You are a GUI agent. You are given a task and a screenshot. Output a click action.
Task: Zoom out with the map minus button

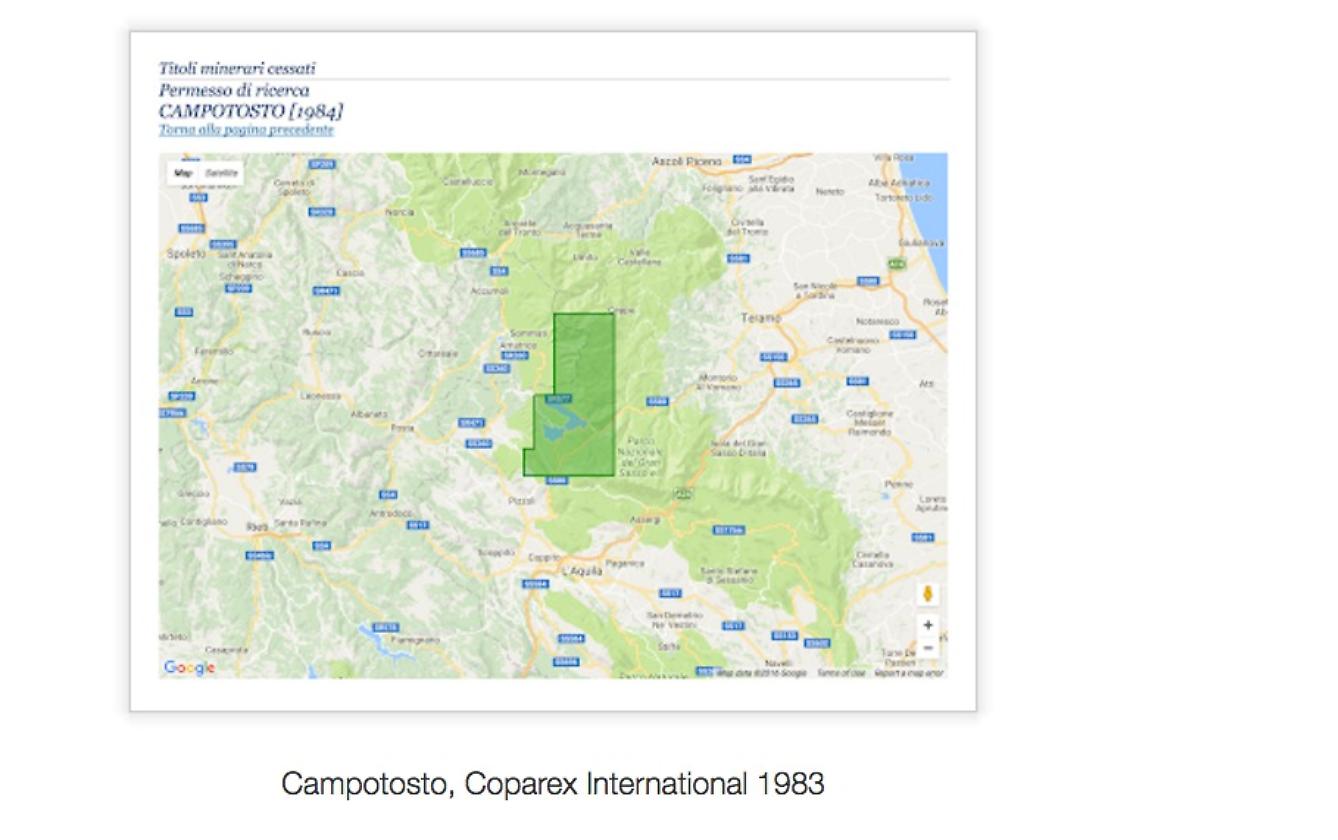pos(928,648)
